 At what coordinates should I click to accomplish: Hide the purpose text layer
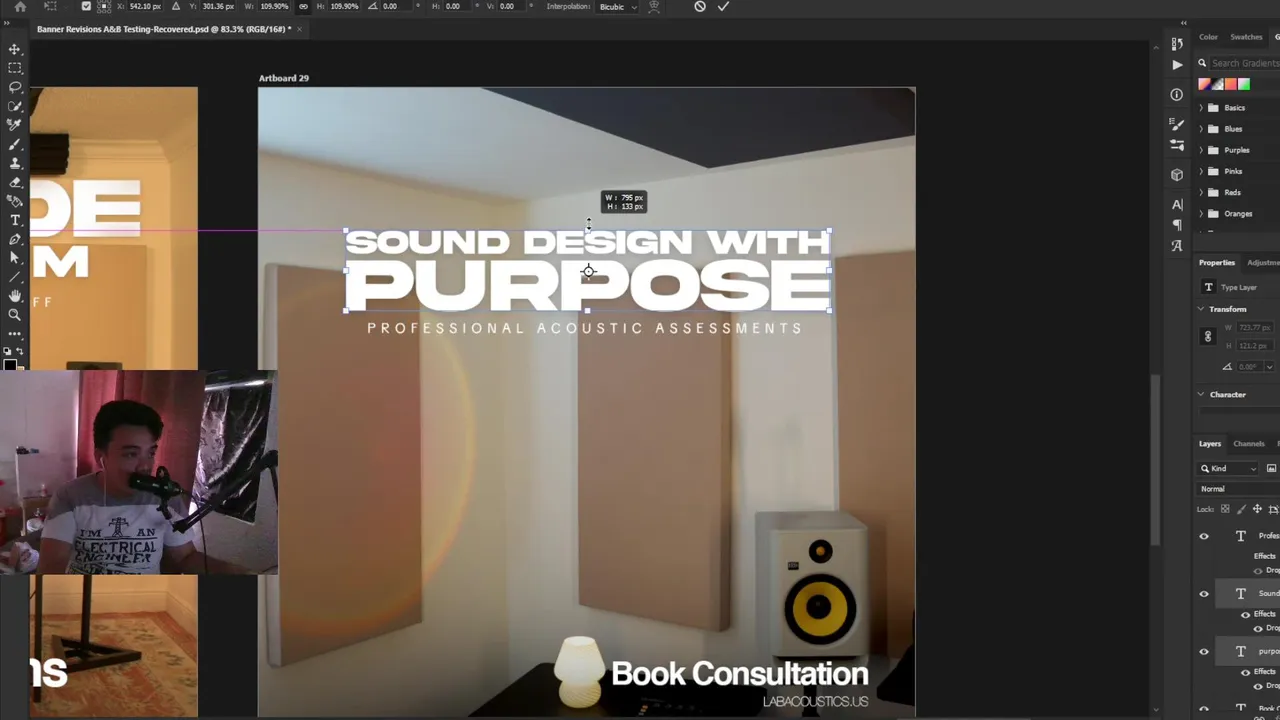click(1204, 651)
